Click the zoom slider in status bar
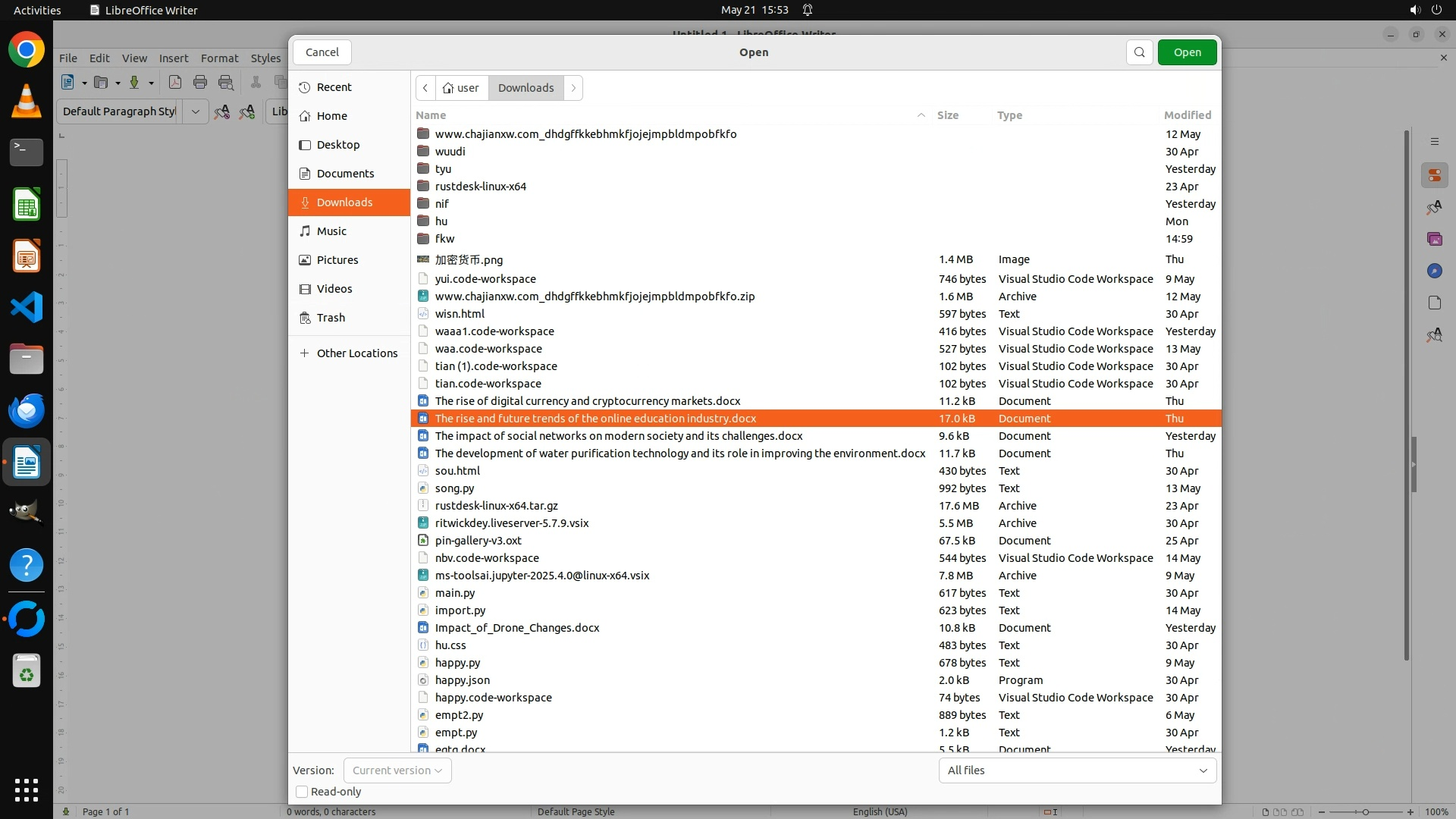Viewport: 1456px width, 819px height. point(1365,811)
